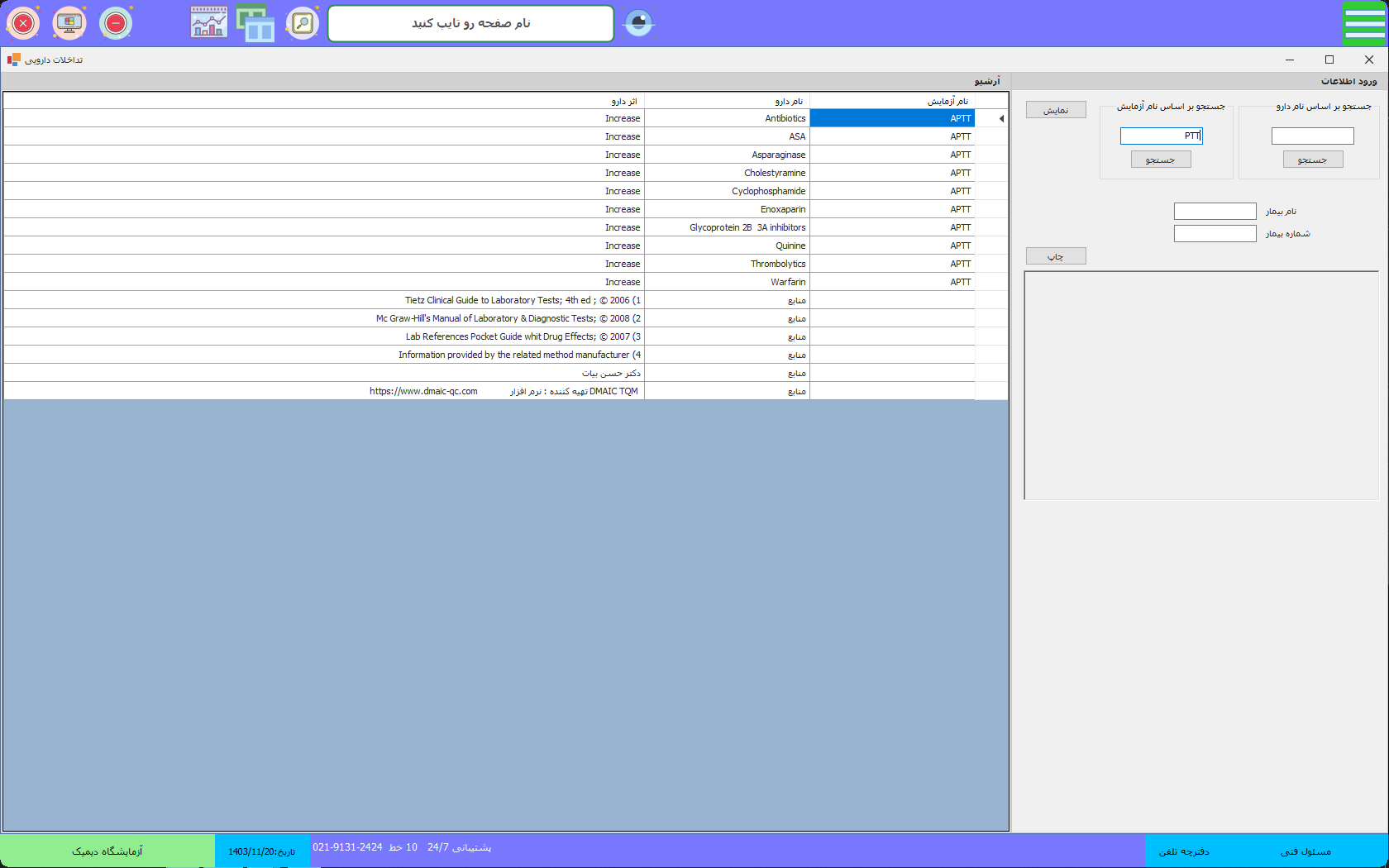Click the magnifier search icon
The height and width of the screenshot is (868, 1389).
pyautogui.click(x=303, y=23)
